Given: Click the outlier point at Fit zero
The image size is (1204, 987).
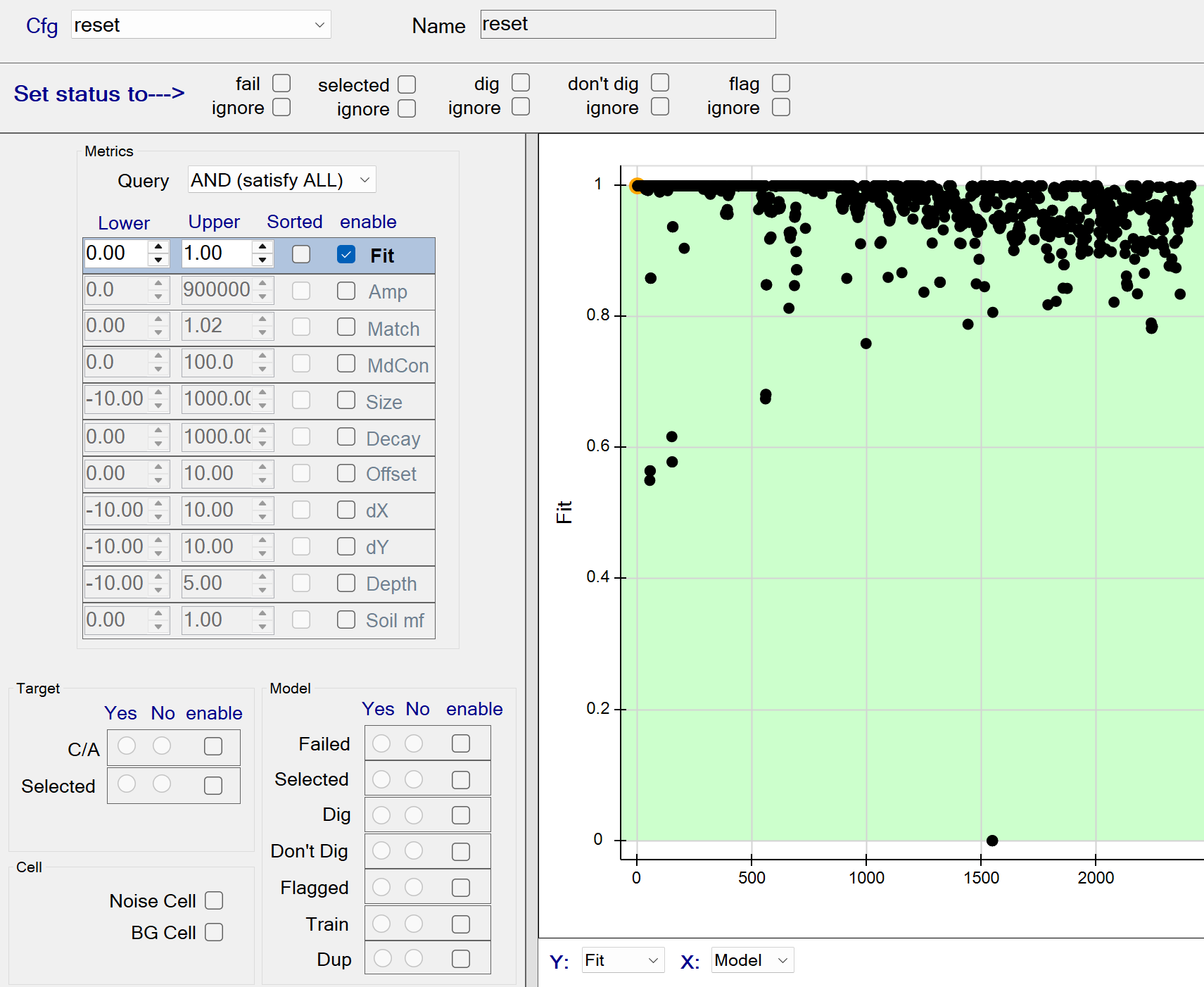Looking at the screenshot, I should 992,840.
